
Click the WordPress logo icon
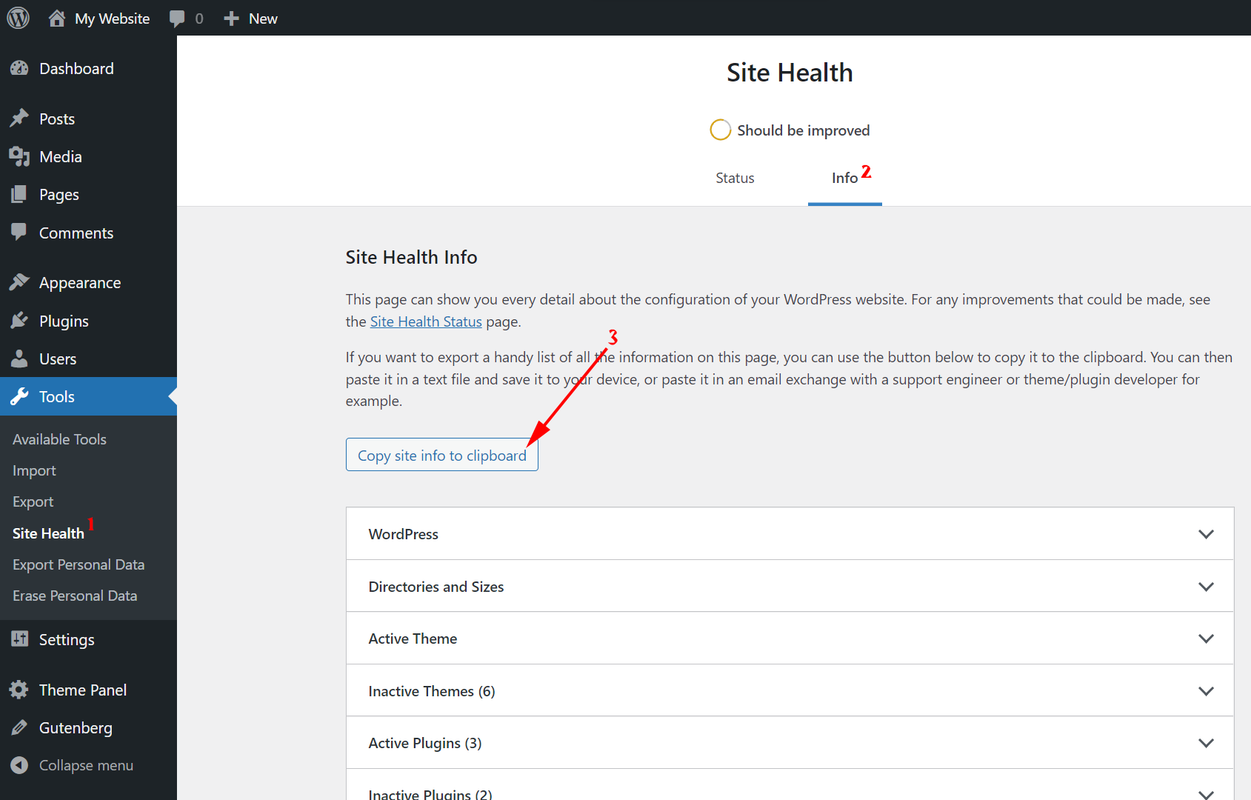pos(18,18)
